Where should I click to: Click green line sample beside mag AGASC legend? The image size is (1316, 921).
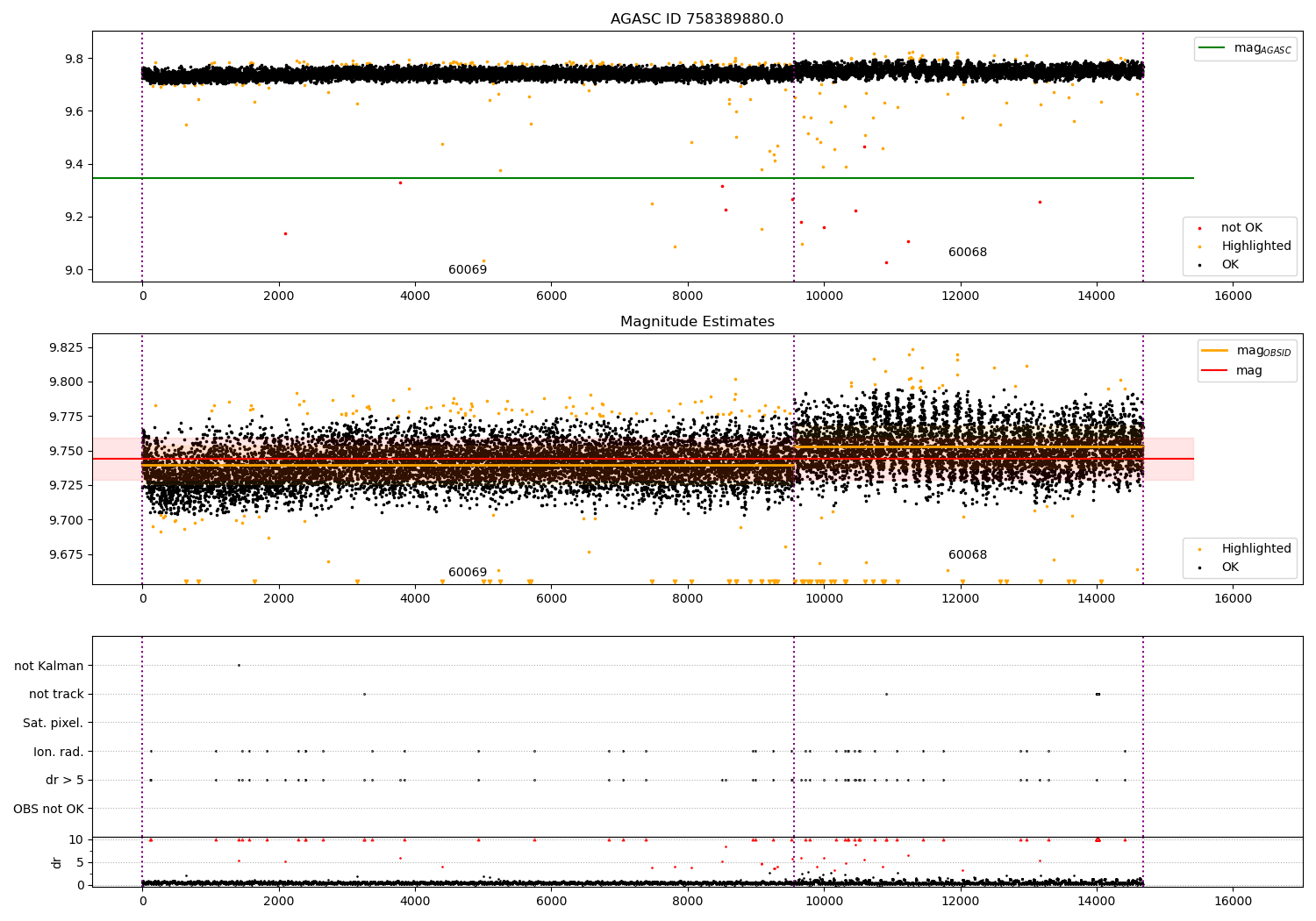click(x=1212, y=48)
